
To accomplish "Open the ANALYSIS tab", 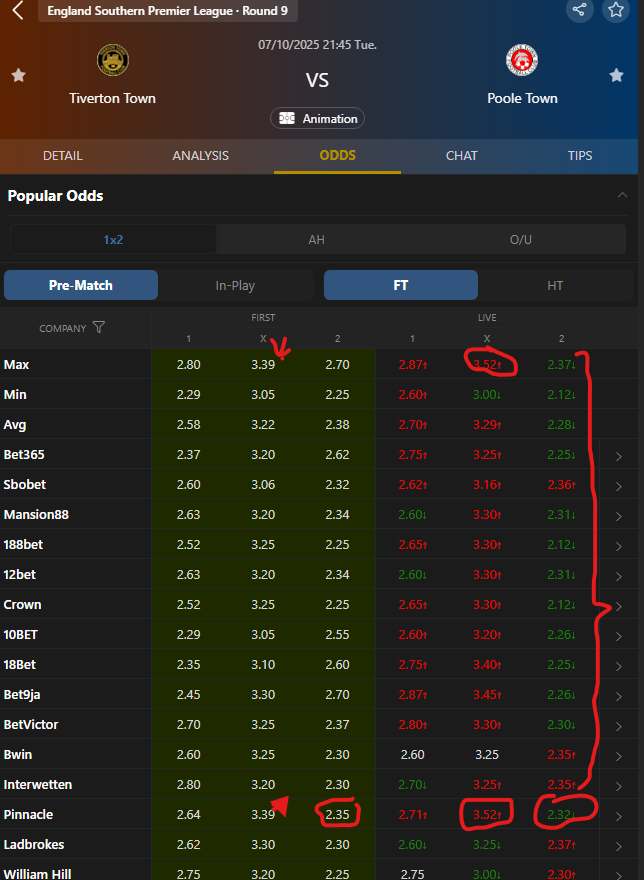I will (200, 156).
